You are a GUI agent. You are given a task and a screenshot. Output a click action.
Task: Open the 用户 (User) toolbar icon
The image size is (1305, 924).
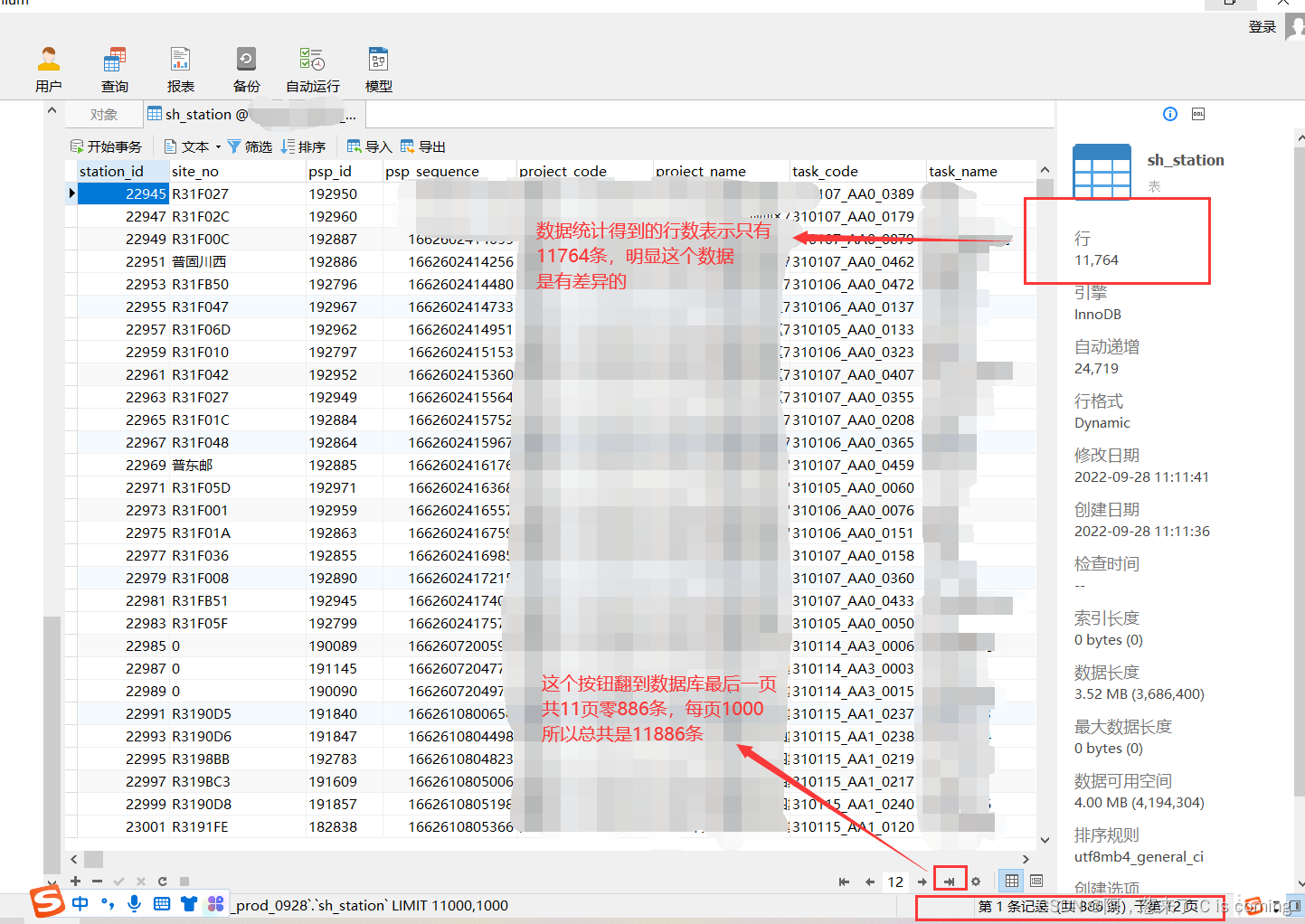click(49, 70)
